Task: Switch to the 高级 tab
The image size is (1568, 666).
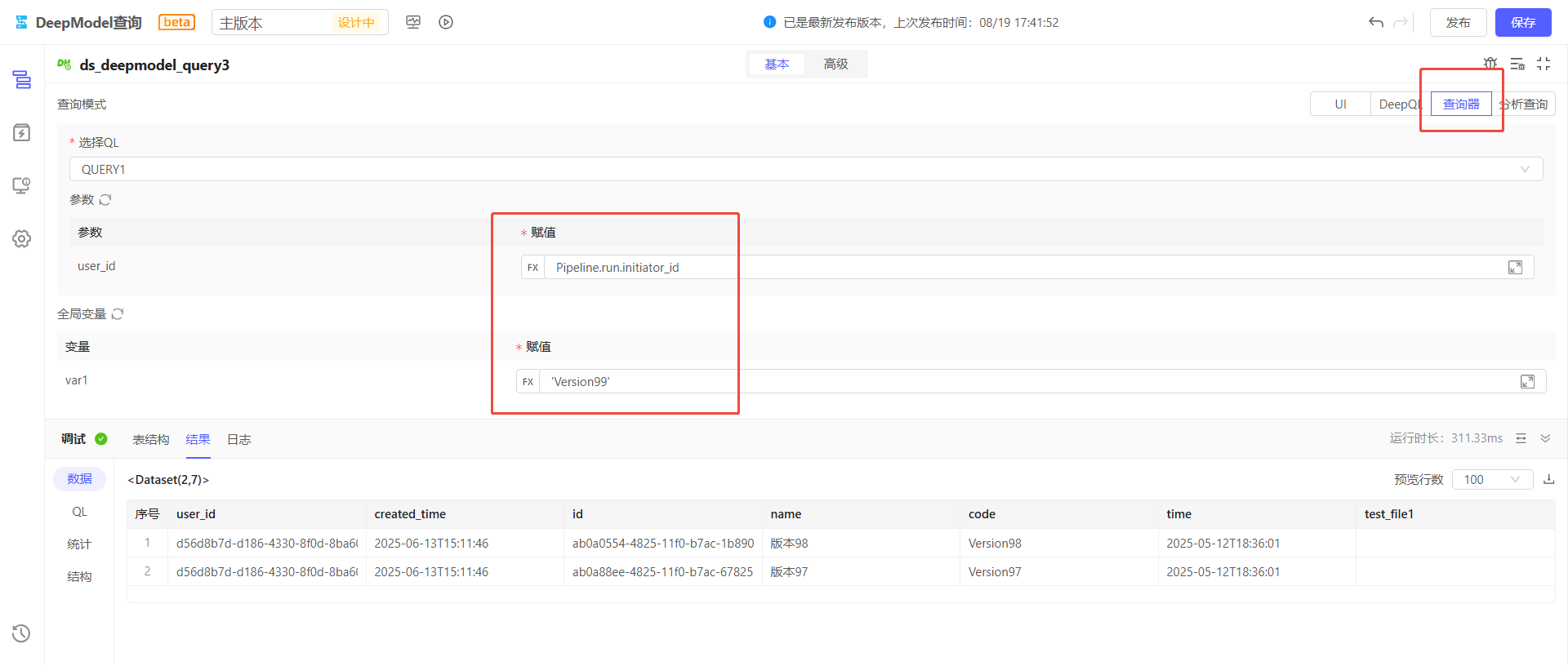Action: [835, 64]
